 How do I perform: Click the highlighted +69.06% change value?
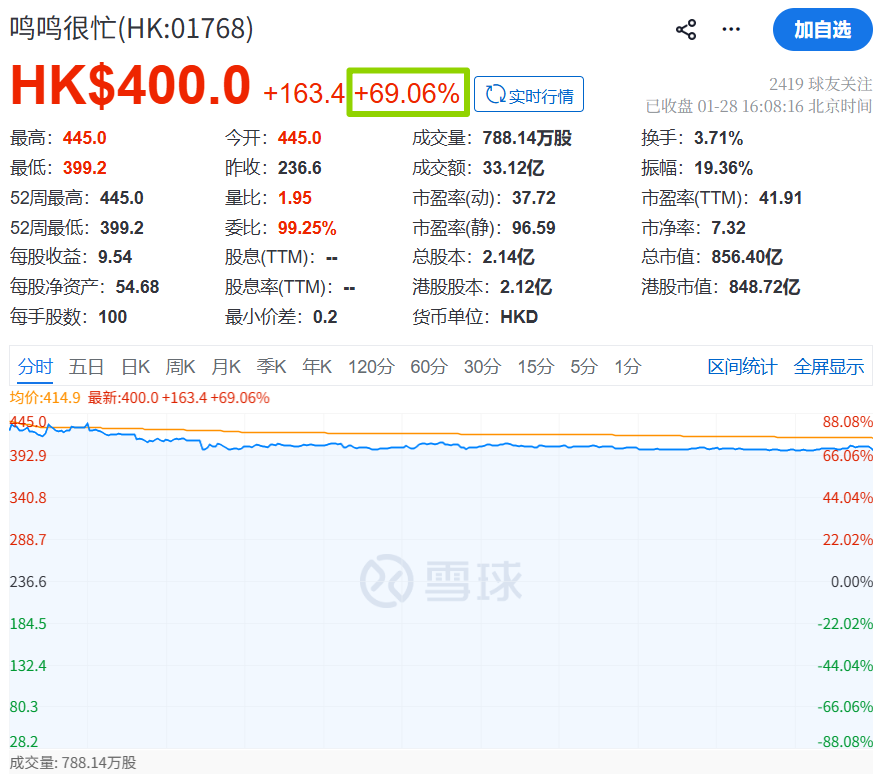pyautogui.click(x=407, y=91)
